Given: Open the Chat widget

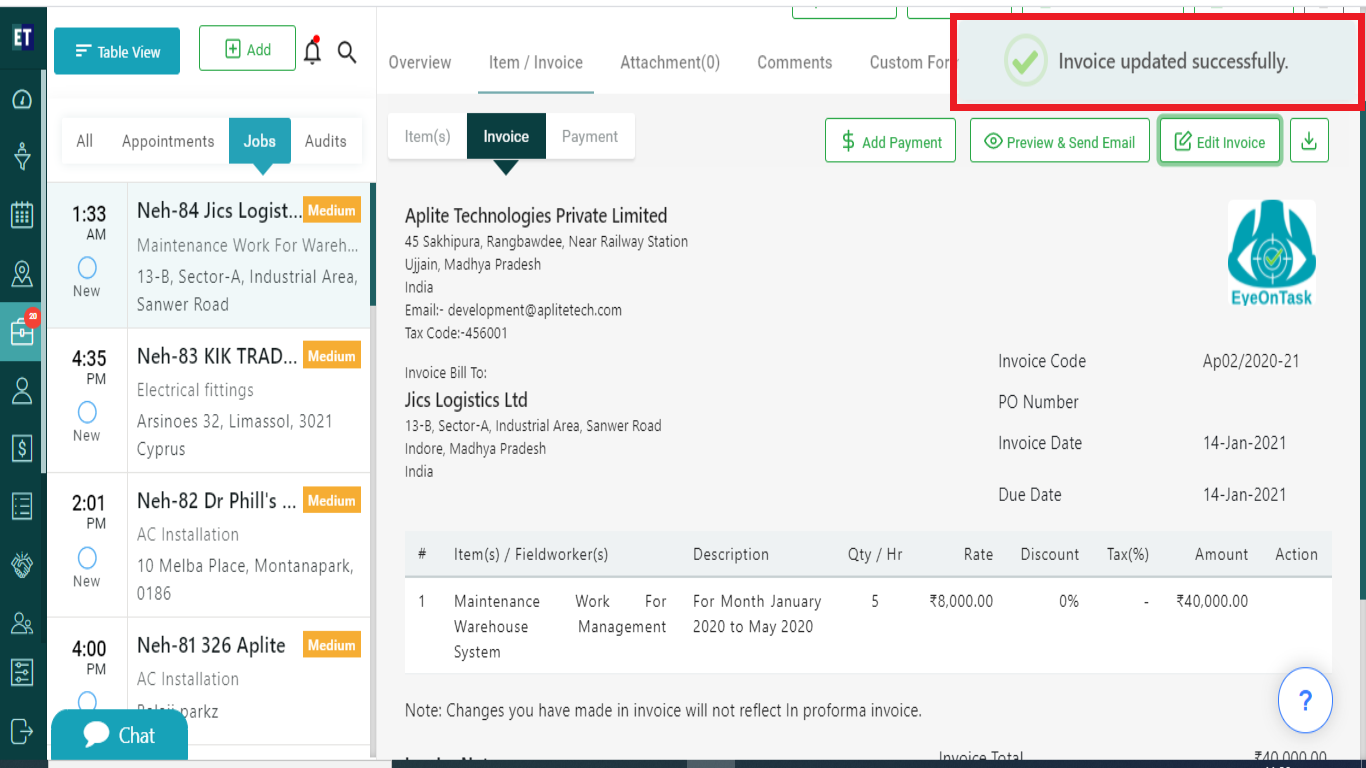Looking at the screenshot, I should coord(119,736).
